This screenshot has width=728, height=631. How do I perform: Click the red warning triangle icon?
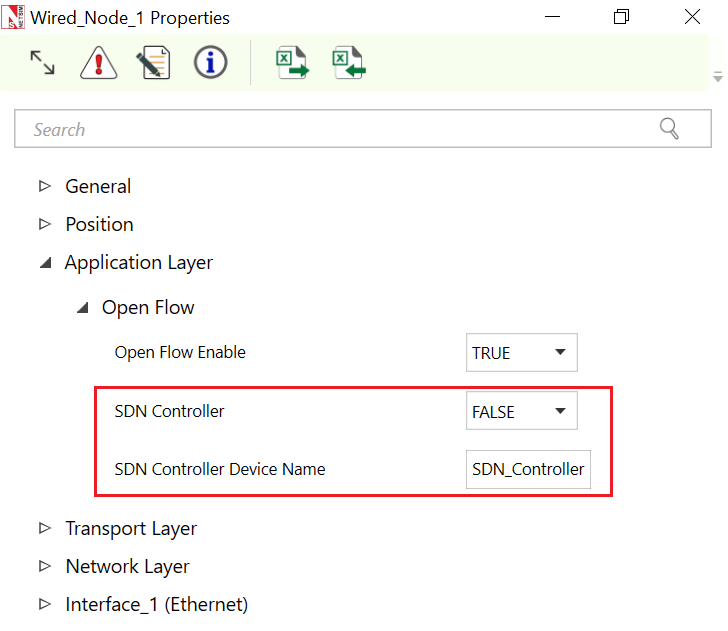[98, 64]
